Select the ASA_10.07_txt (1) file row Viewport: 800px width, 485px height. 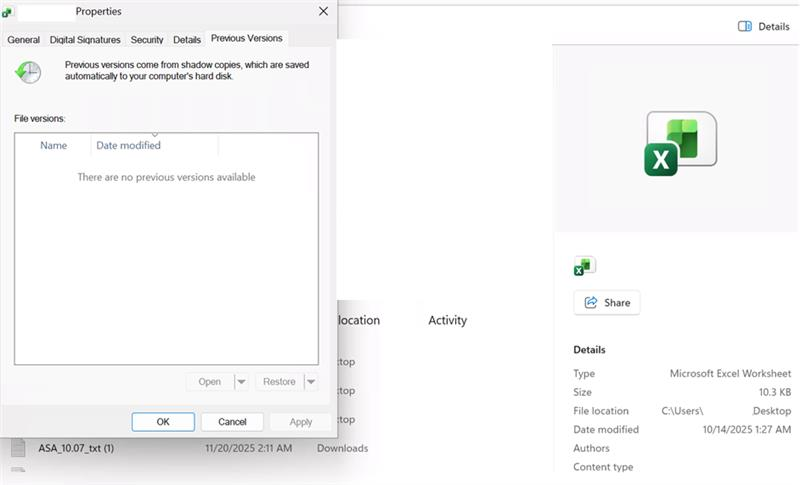[x=190, y=448]
